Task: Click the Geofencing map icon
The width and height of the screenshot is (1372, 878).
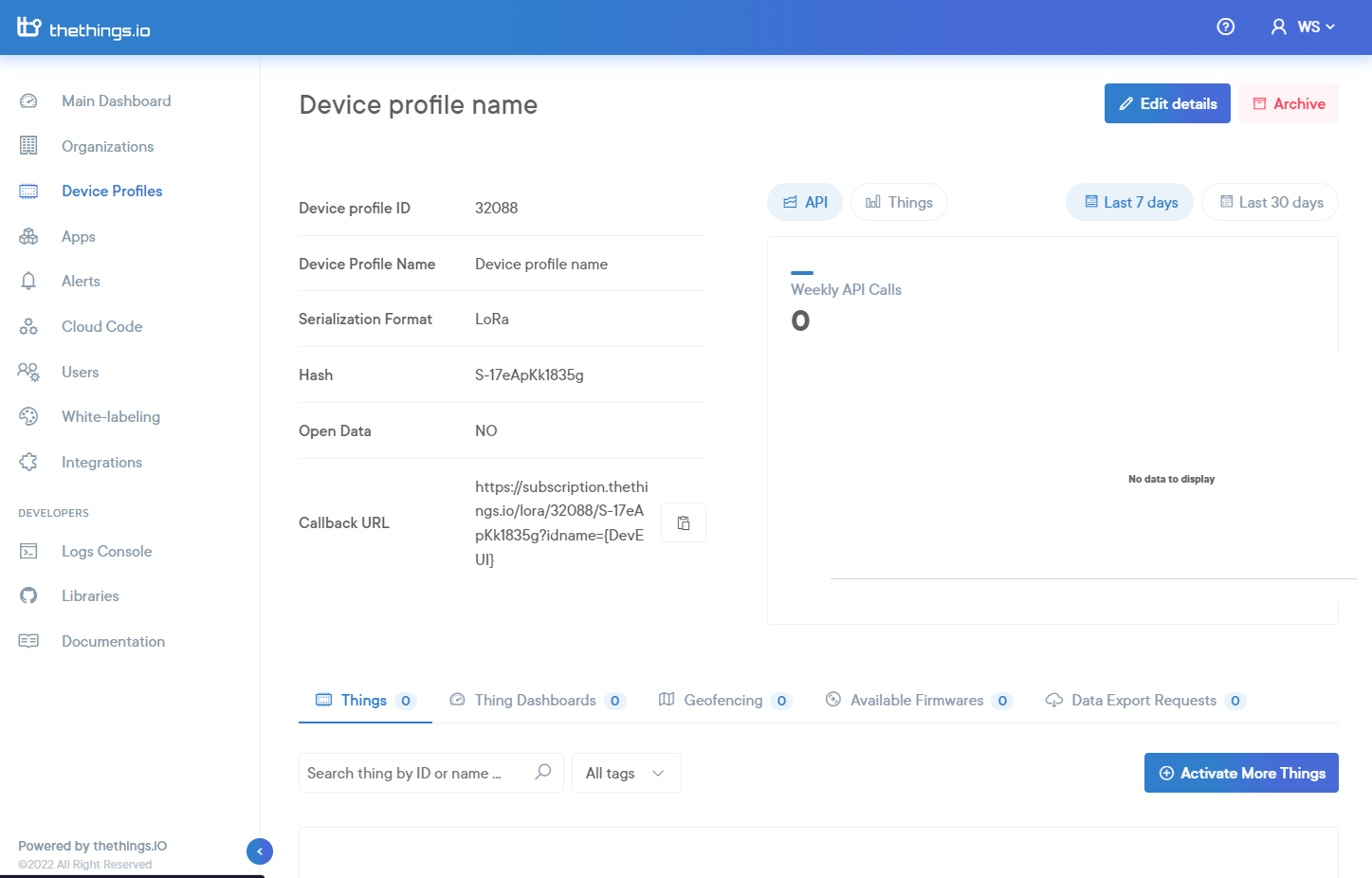Action: (667, 700)
